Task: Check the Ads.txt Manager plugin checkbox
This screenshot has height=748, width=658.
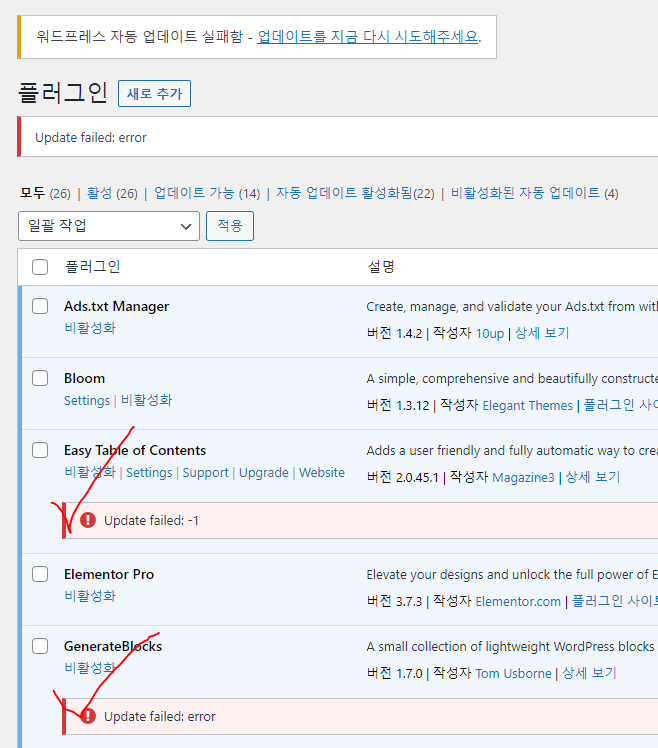Action: click(40, 306)
